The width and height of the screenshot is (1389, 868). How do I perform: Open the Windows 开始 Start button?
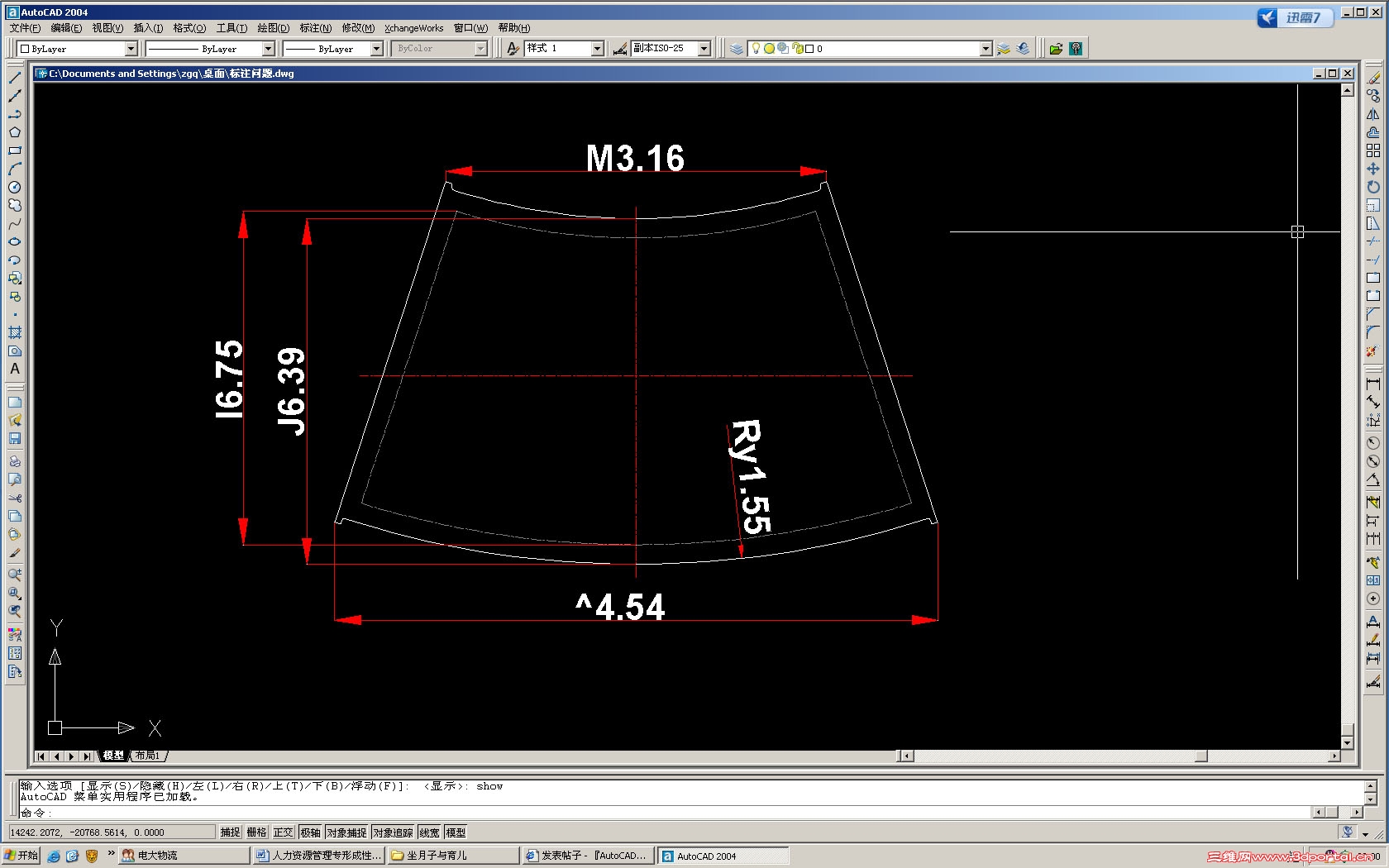[x=21, y=856]
